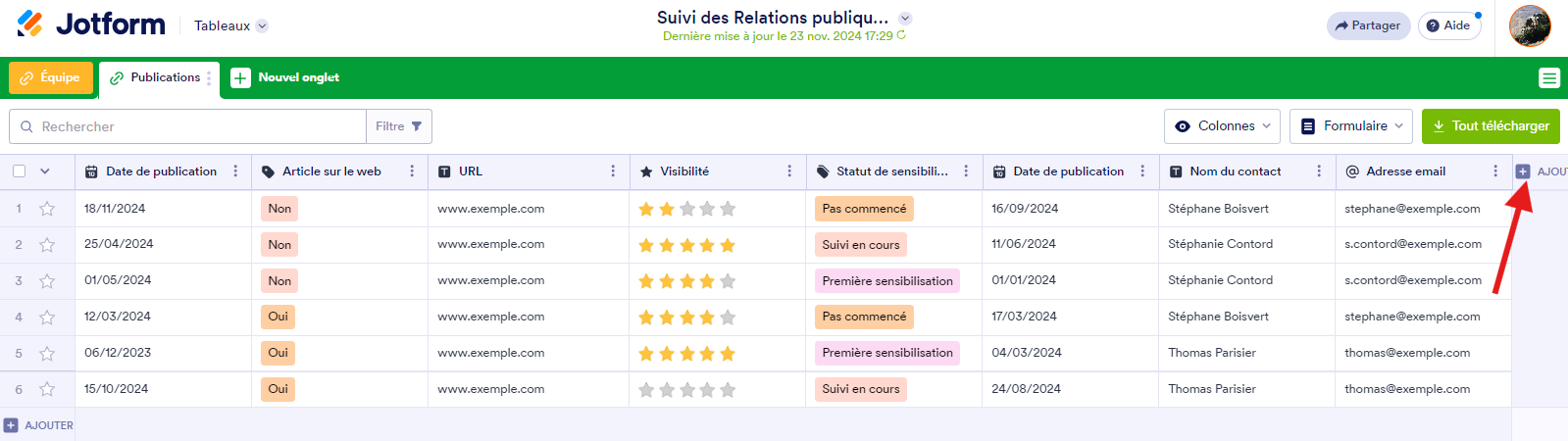Open Nom du contact column options menu
This screenshot has height=441, width=1568.
click(1319, 171)
